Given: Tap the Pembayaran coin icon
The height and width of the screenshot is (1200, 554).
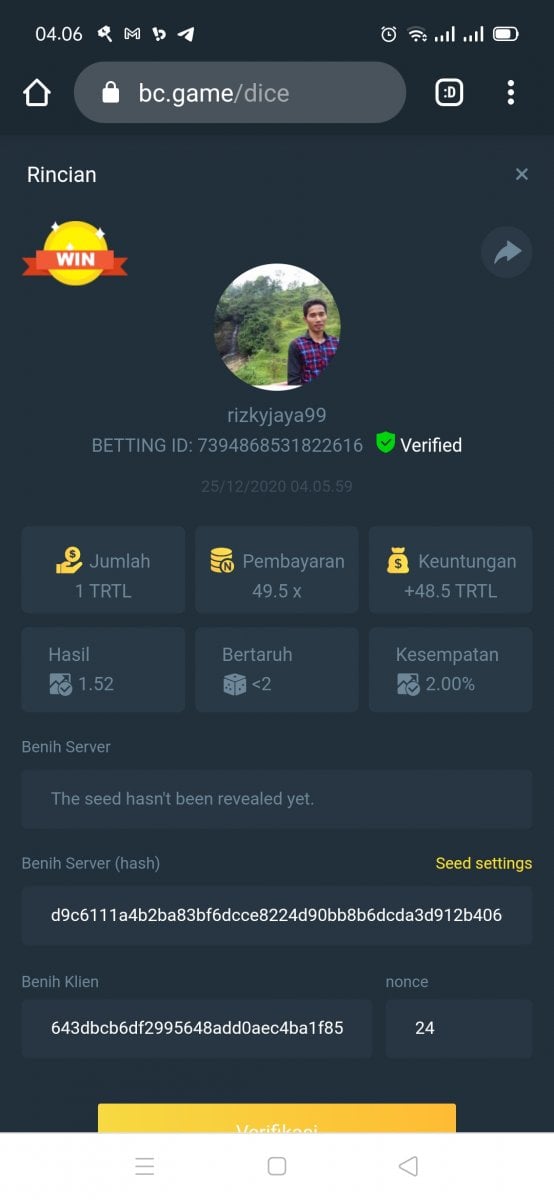Looking at the screenshot, I should tap(222, 561).
